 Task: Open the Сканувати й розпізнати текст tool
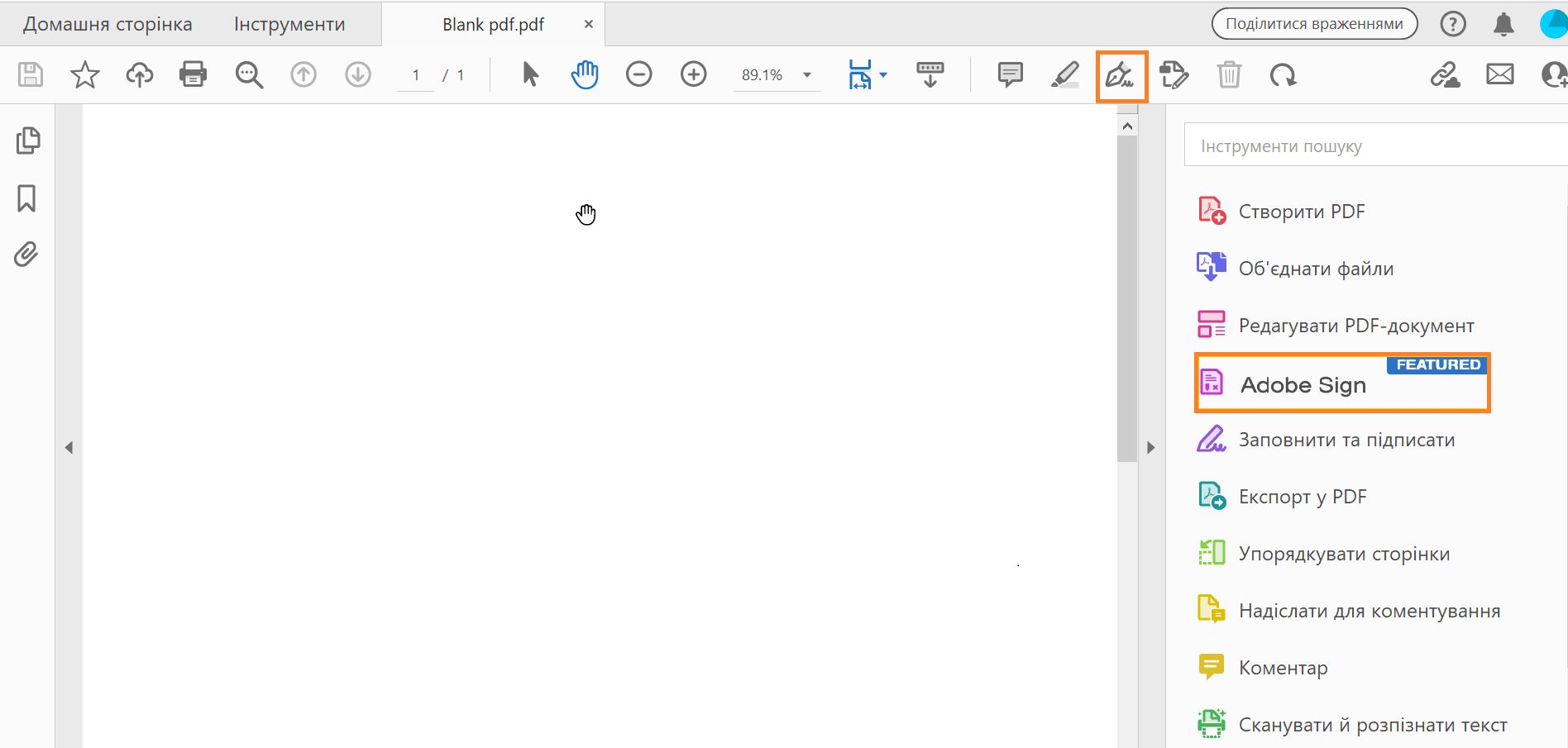(1352, 725)
